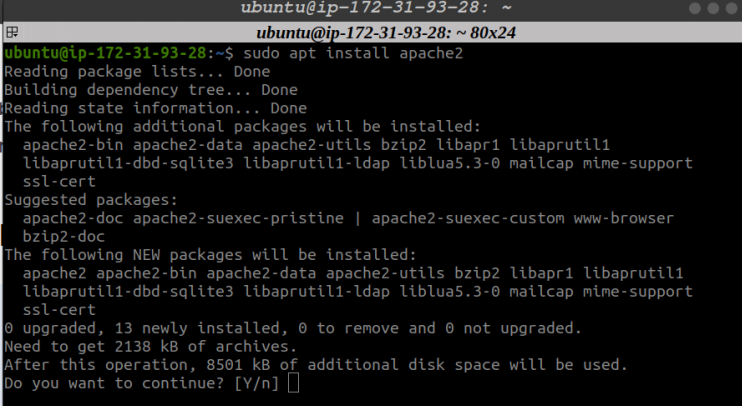Select the 8501 kB disk space figure

coord(238,365)
